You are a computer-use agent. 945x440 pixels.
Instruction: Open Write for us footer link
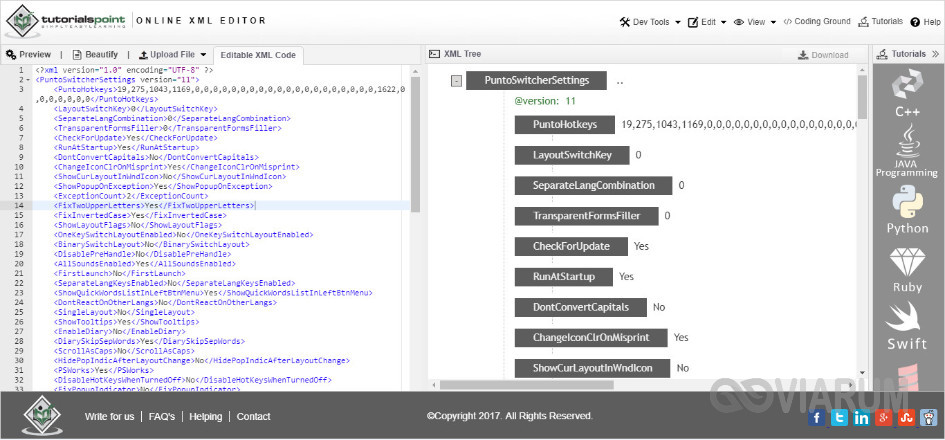[x=110, y=416]
